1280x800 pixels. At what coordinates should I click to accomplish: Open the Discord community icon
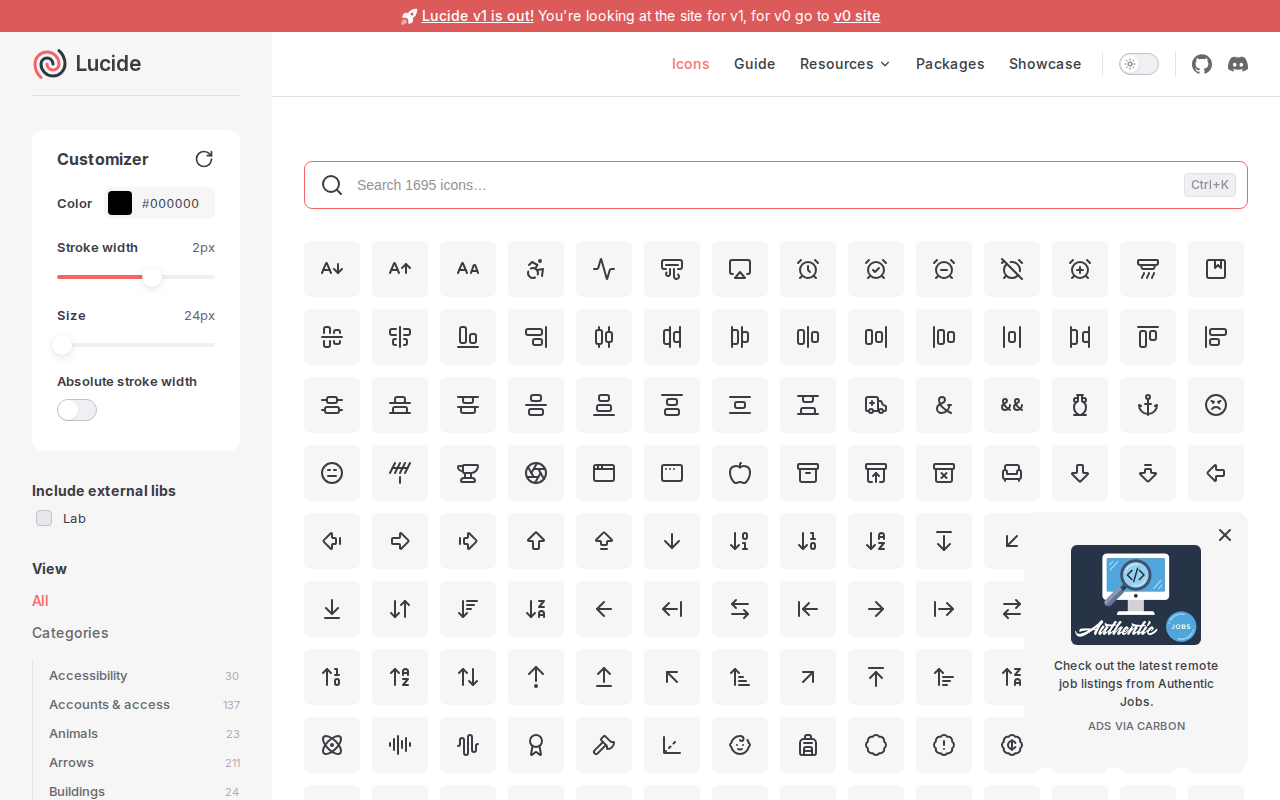click(x=1238, y=64)
